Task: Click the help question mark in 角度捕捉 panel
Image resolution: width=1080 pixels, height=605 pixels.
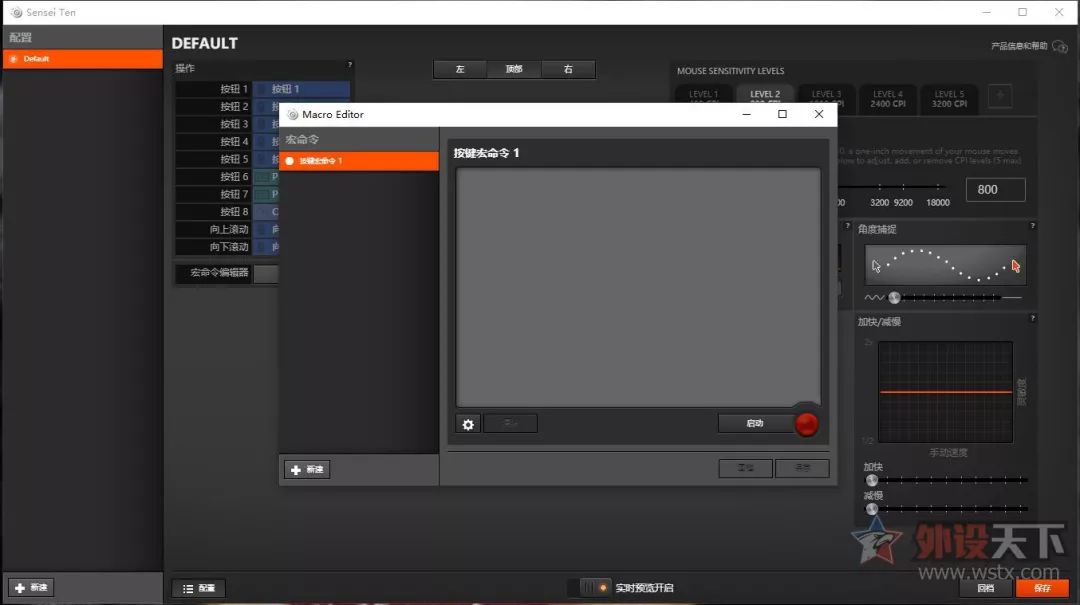Action: click(x=1032, y=225)
